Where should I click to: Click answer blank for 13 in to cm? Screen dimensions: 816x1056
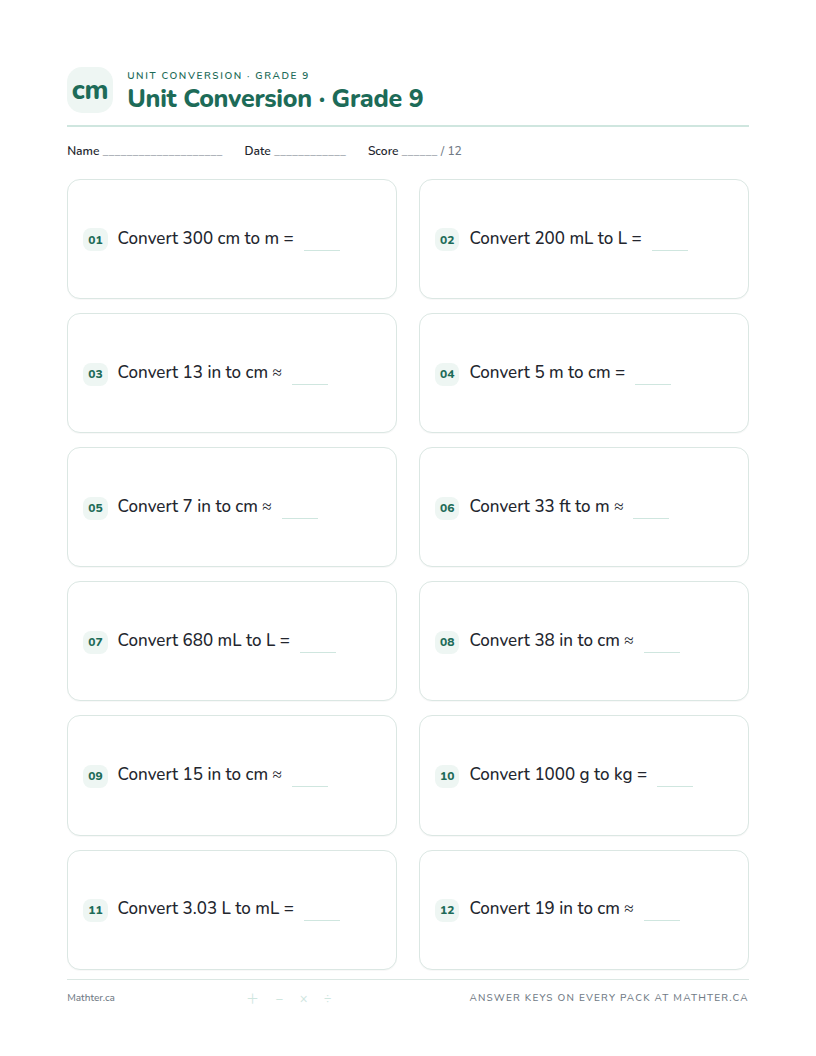(x=310, y=383)
